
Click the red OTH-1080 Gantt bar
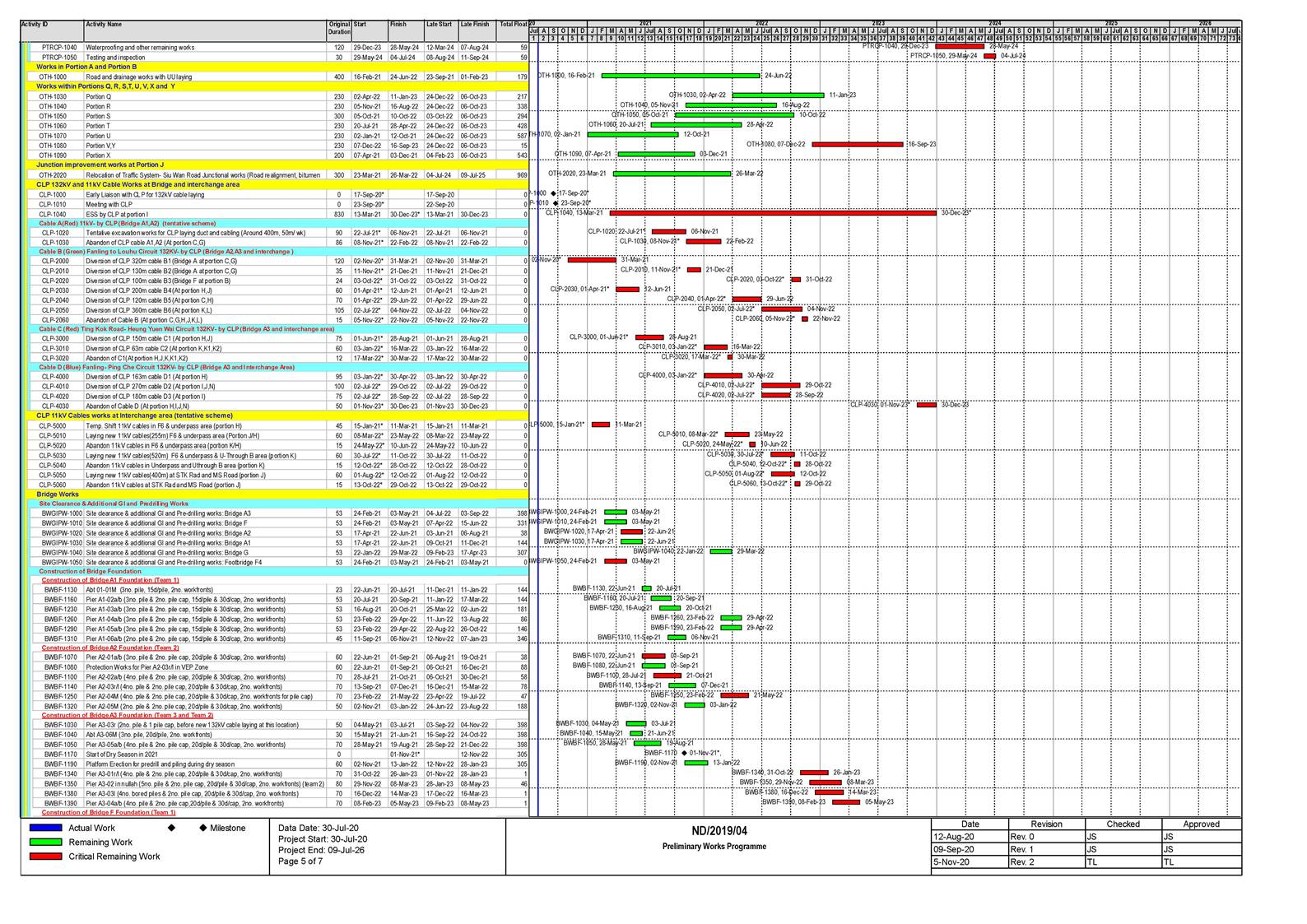[858, 144]
